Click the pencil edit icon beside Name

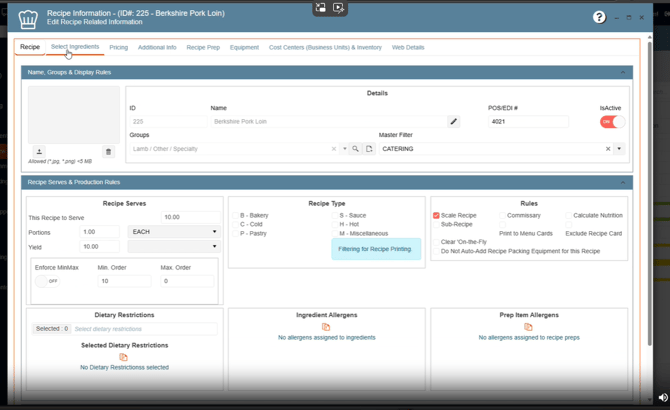[453, 122]
